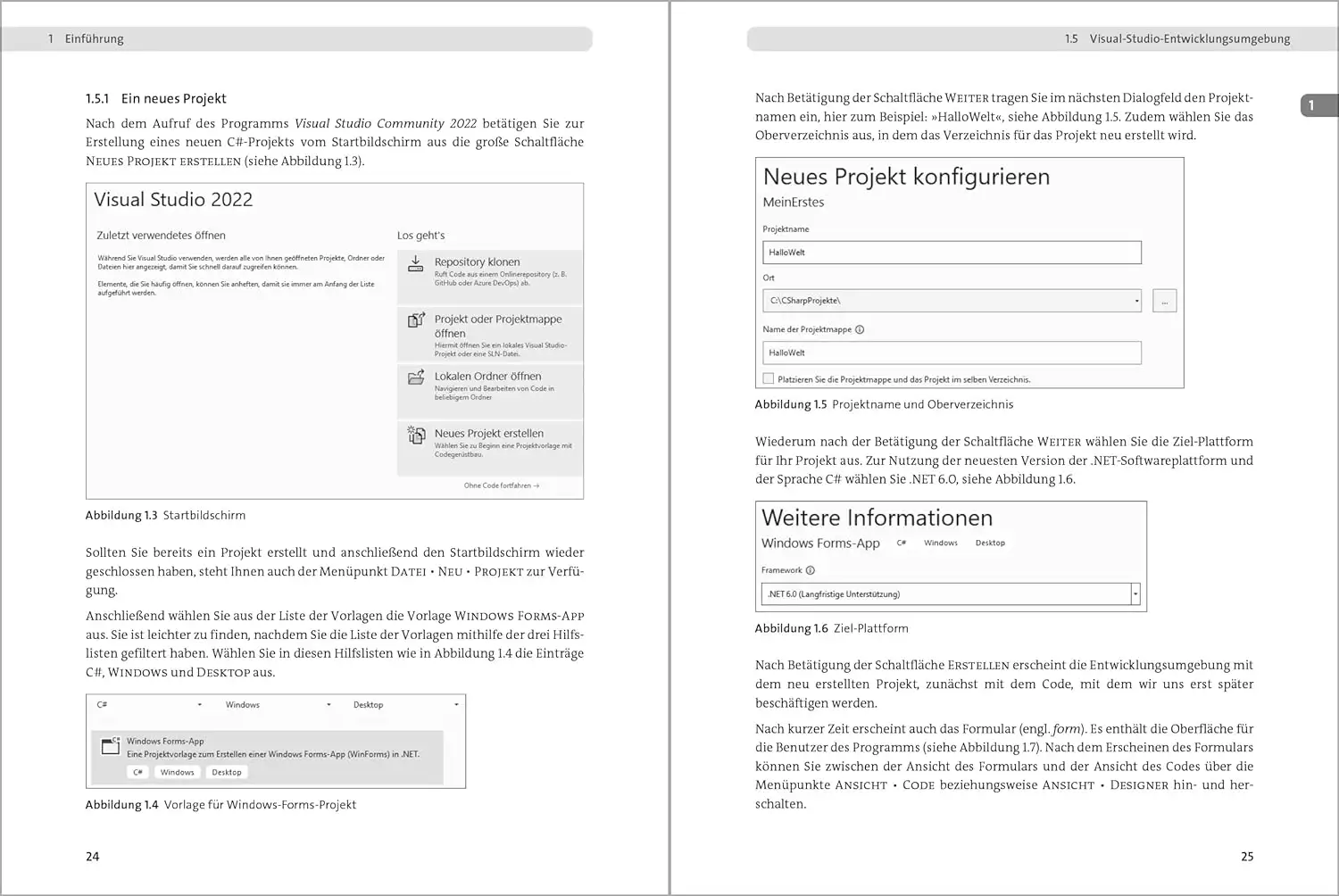Click the info icon beside Name der Projektmappe
The image size is (1339, 896).
click(x=860, y=329)
